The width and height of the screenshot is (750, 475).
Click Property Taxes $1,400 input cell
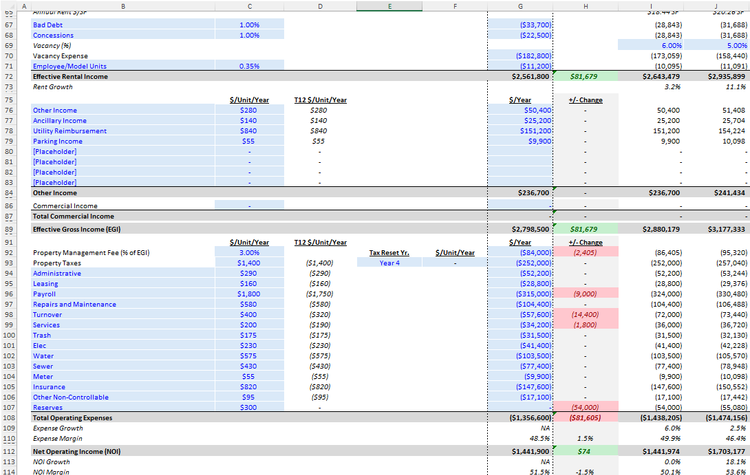pyautogui.click(x=249, y=263)
